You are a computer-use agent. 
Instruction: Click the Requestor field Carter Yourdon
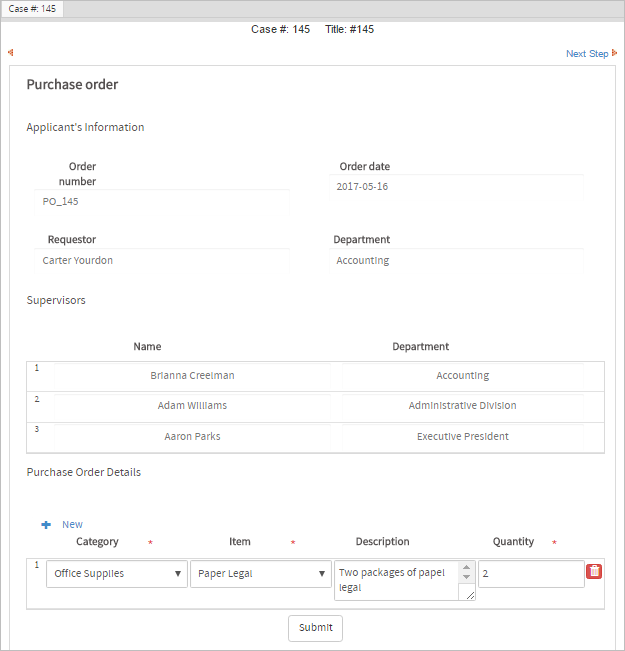(x=160, y=261)
